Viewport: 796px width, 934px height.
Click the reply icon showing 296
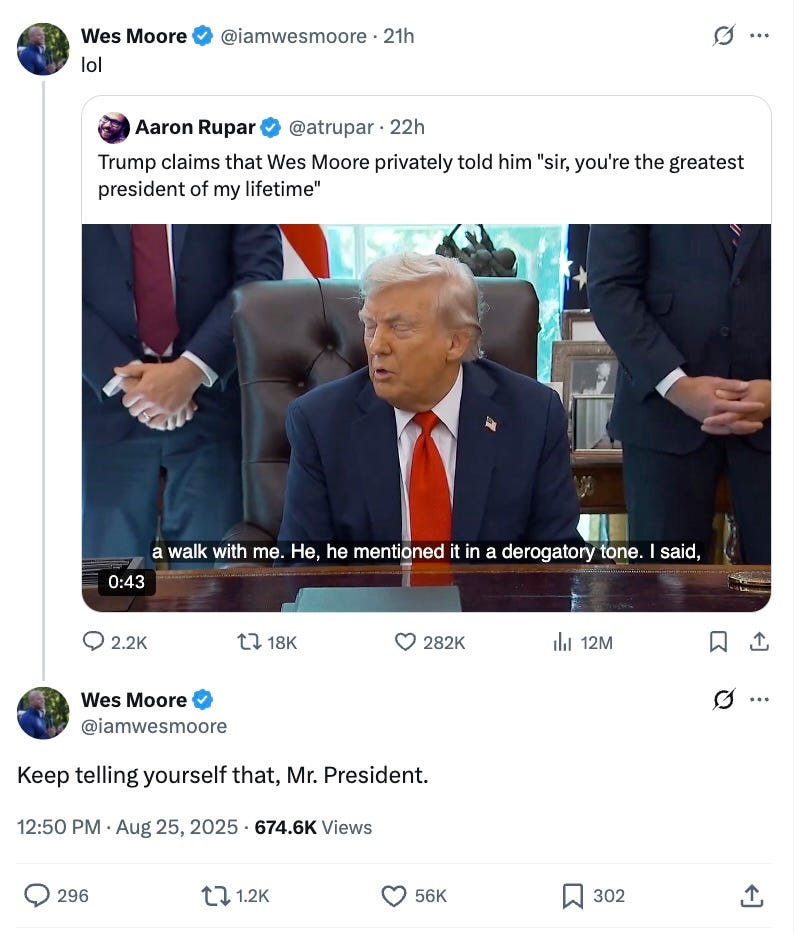tap(37, 895)
